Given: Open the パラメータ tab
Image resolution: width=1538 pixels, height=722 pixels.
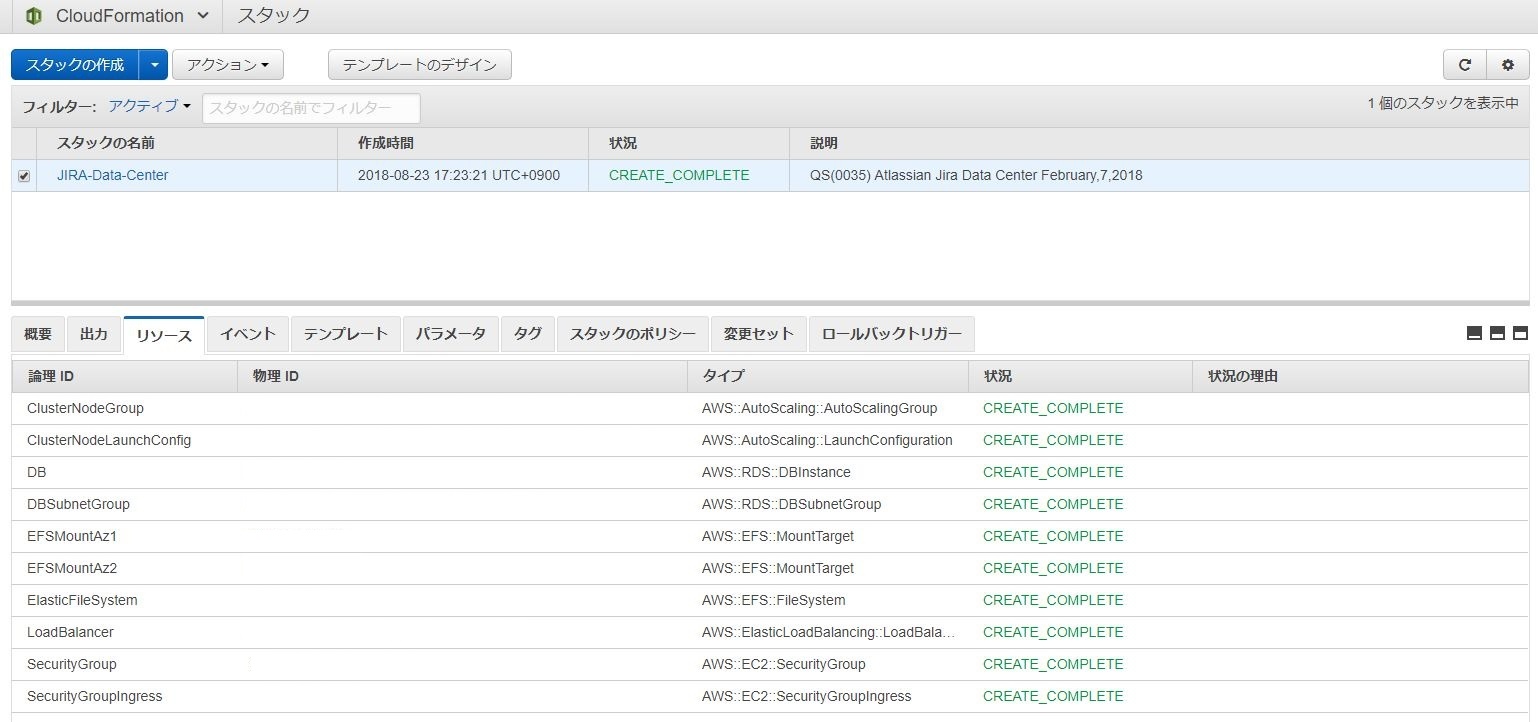Looking at the screenshot, I should click(x=451, y=334).
